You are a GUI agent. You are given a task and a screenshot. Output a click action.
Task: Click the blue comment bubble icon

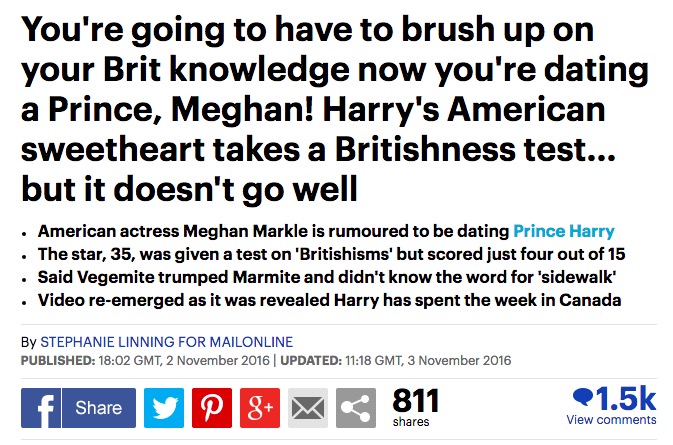tap(583, 397)
